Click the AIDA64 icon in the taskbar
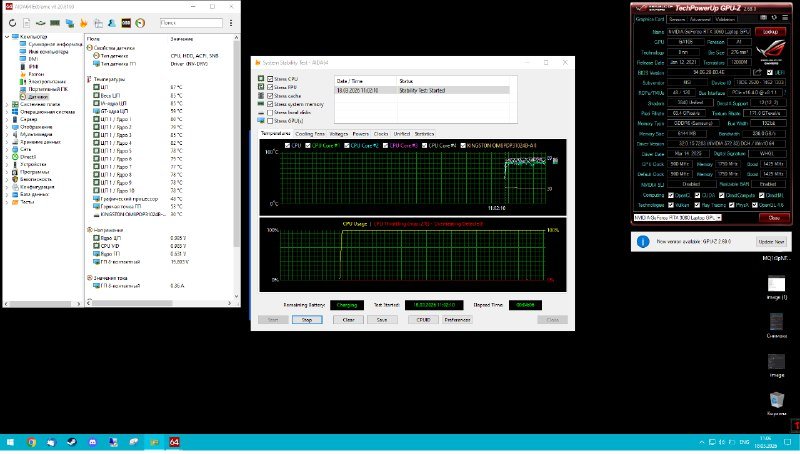800x454 pixels. pos(174,441)
